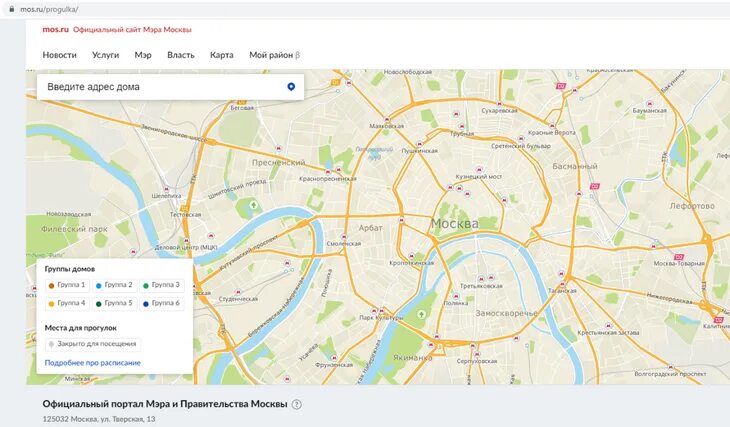Open the Власть menu item
730x427 pixels.
[181, 55]
